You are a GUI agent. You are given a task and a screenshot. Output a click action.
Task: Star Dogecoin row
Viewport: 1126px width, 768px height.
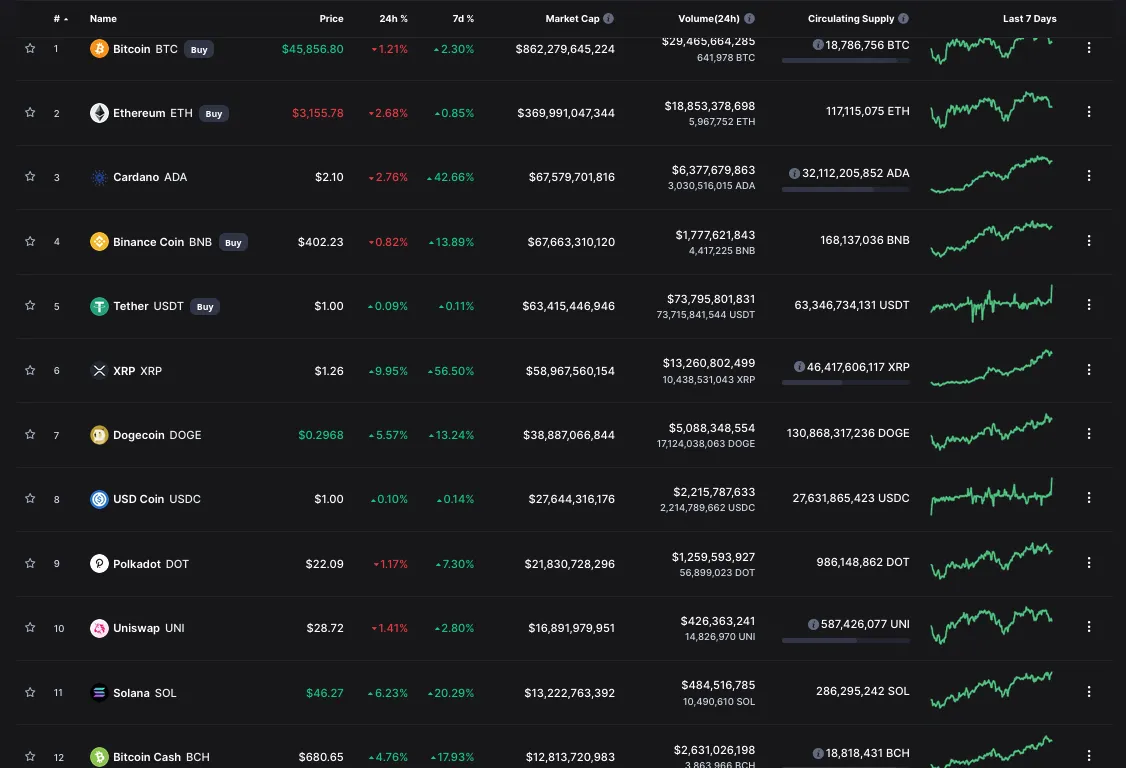[x=30, y=434]
